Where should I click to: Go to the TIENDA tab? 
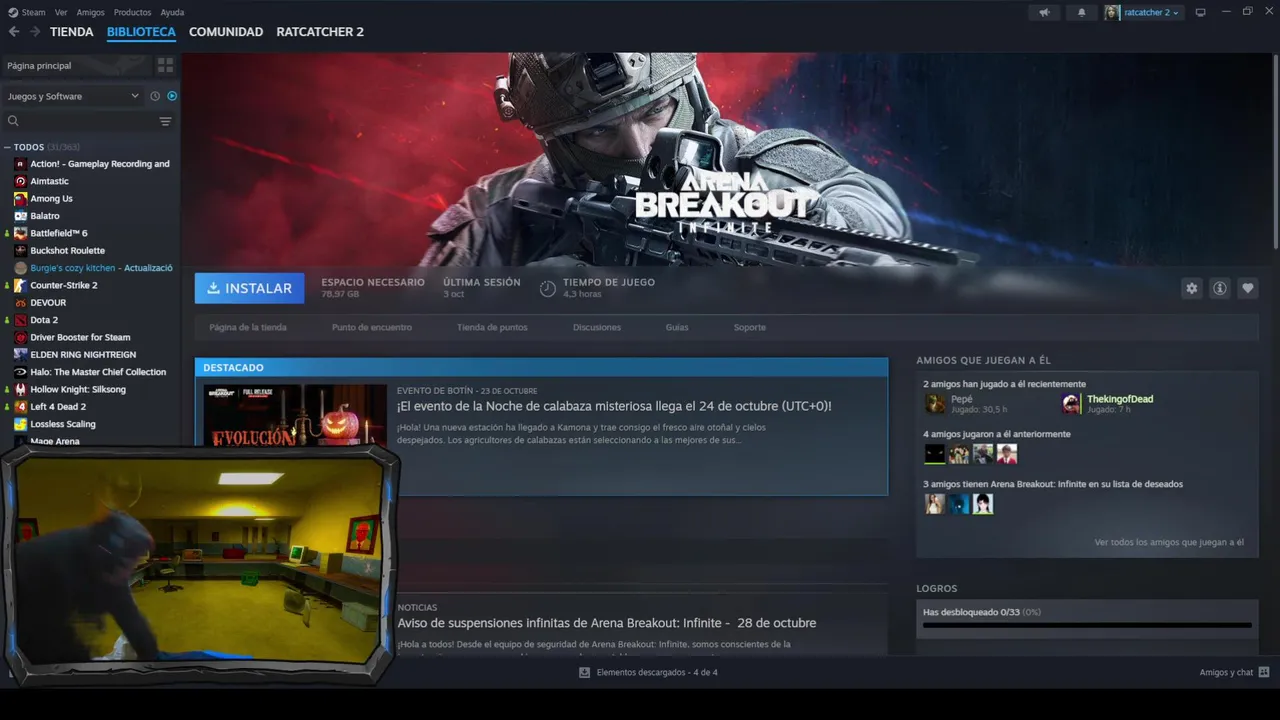[x=71, y=32]
